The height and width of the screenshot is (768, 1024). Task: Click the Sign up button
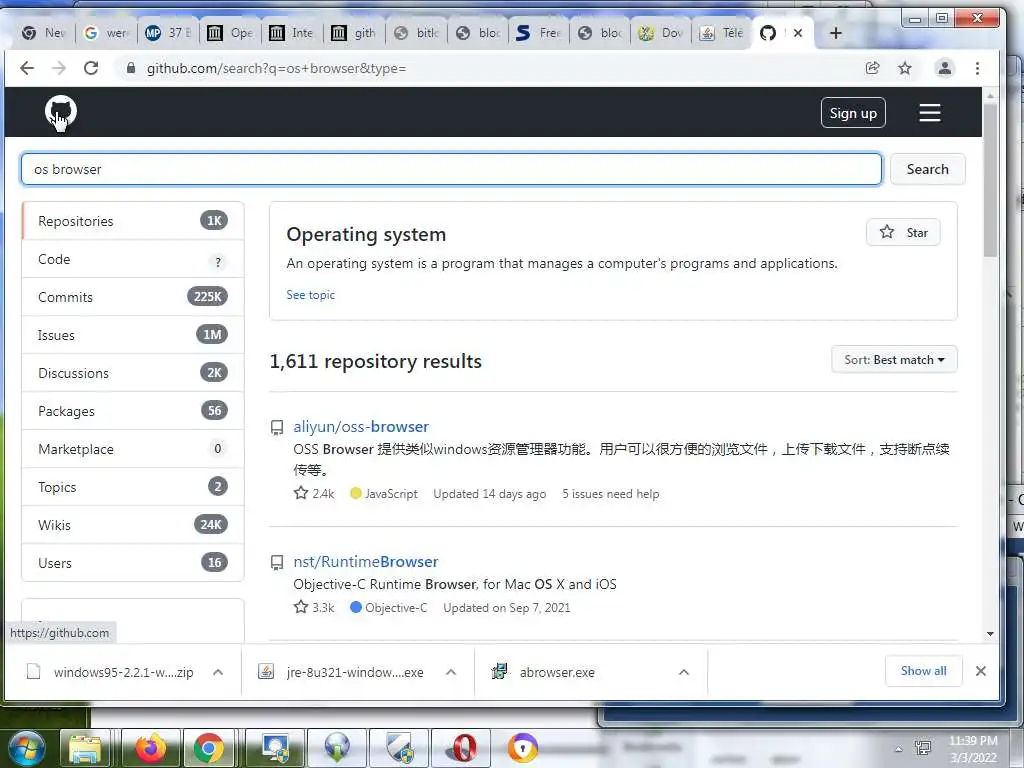pyautogui.click(x=853, y=113)
